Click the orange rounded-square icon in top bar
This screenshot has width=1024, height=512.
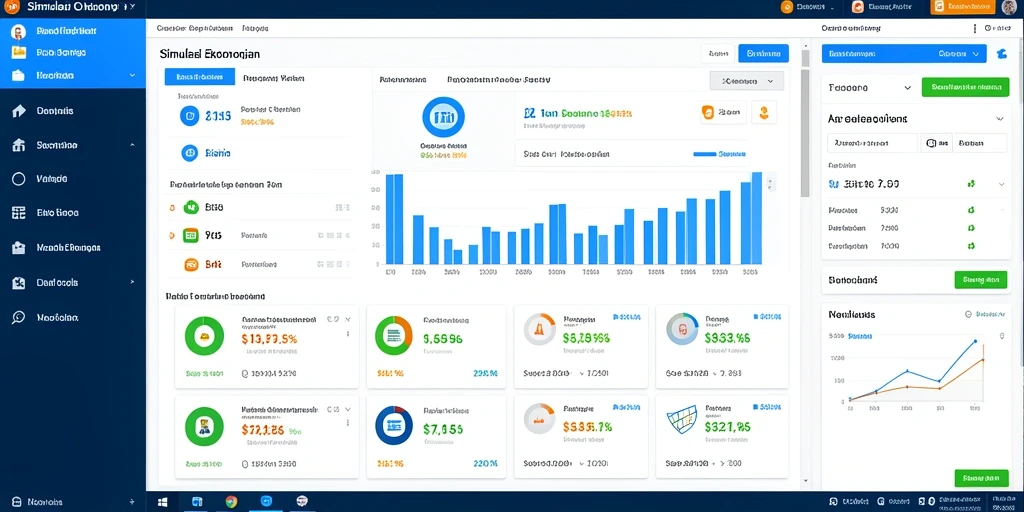tap(857, 7)
